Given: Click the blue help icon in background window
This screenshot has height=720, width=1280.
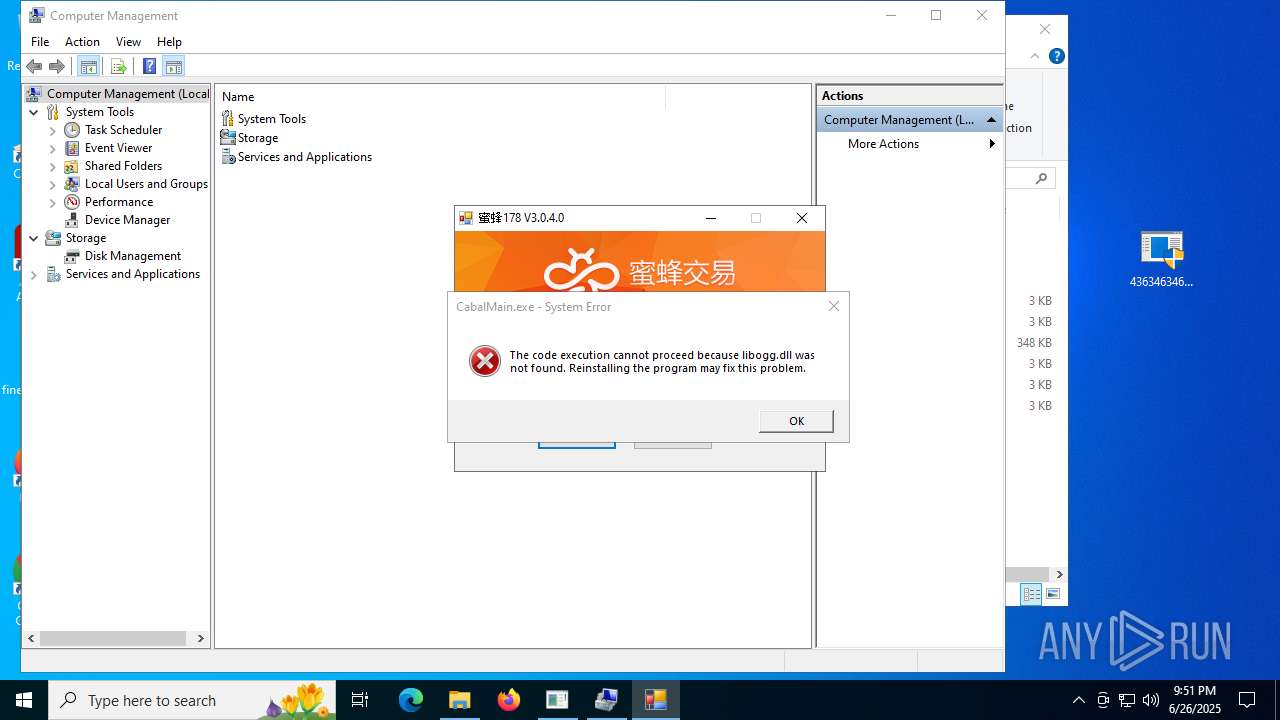Looking at the screenshot, I should tap(1056, 56).
